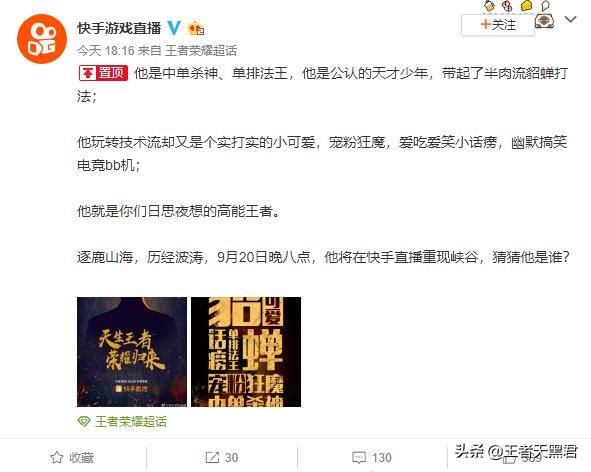Click the 今天 18:16 post timestamp
This screenshot has width=591, height=472.
point(106,51)
